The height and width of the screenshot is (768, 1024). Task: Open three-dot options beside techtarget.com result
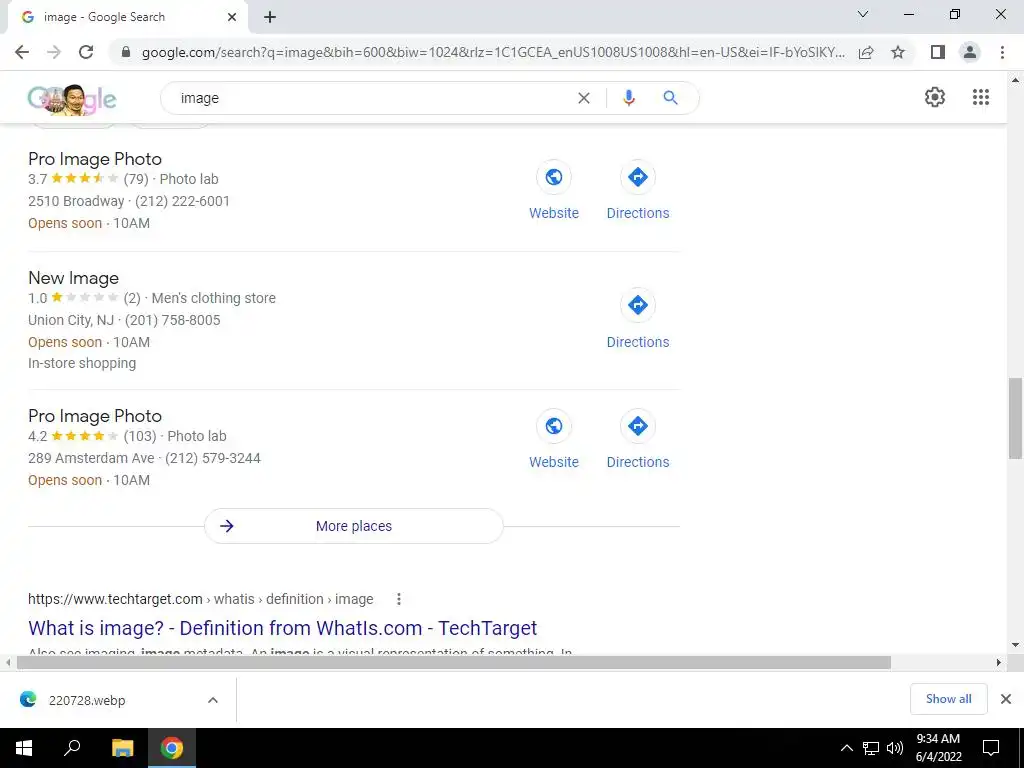tap(398, 599)
